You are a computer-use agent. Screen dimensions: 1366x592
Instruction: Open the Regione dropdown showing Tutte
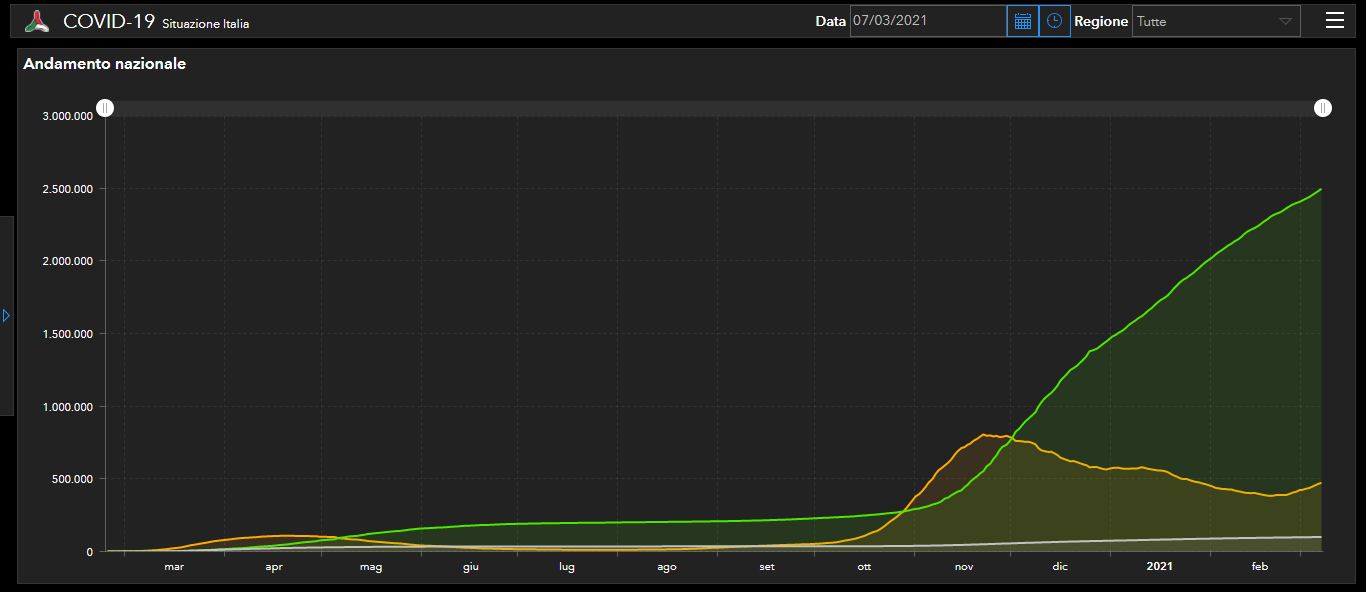tap(1205, 21)
